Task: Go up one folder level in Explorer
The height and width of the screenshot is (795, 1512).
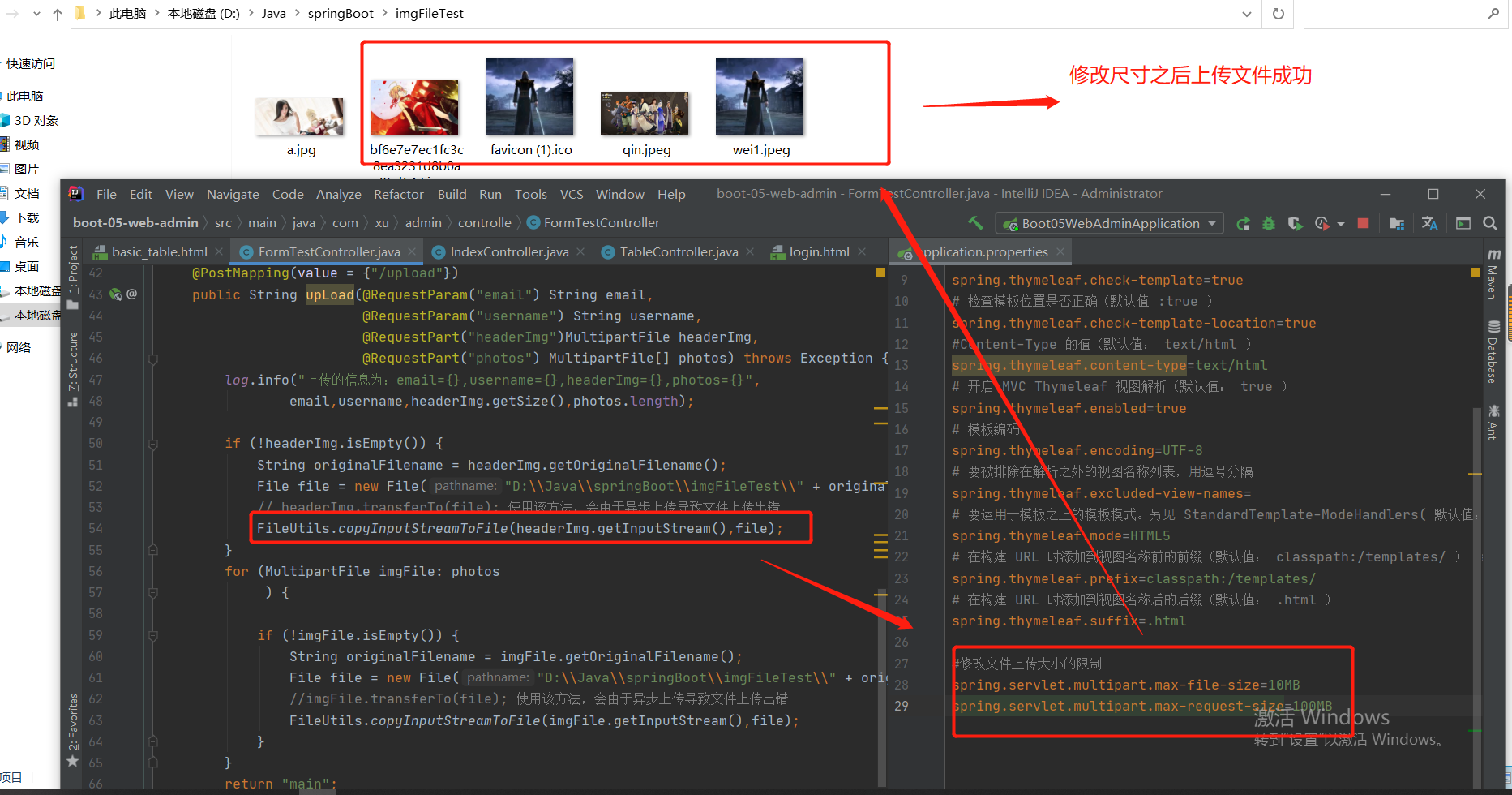Action: click(58, 14)
